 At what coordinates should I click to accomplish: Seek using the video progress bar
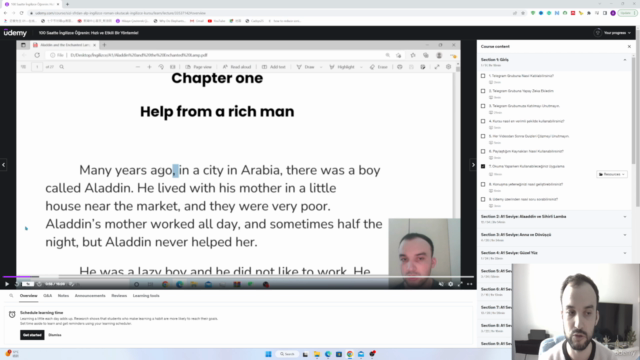pos(238,277)
